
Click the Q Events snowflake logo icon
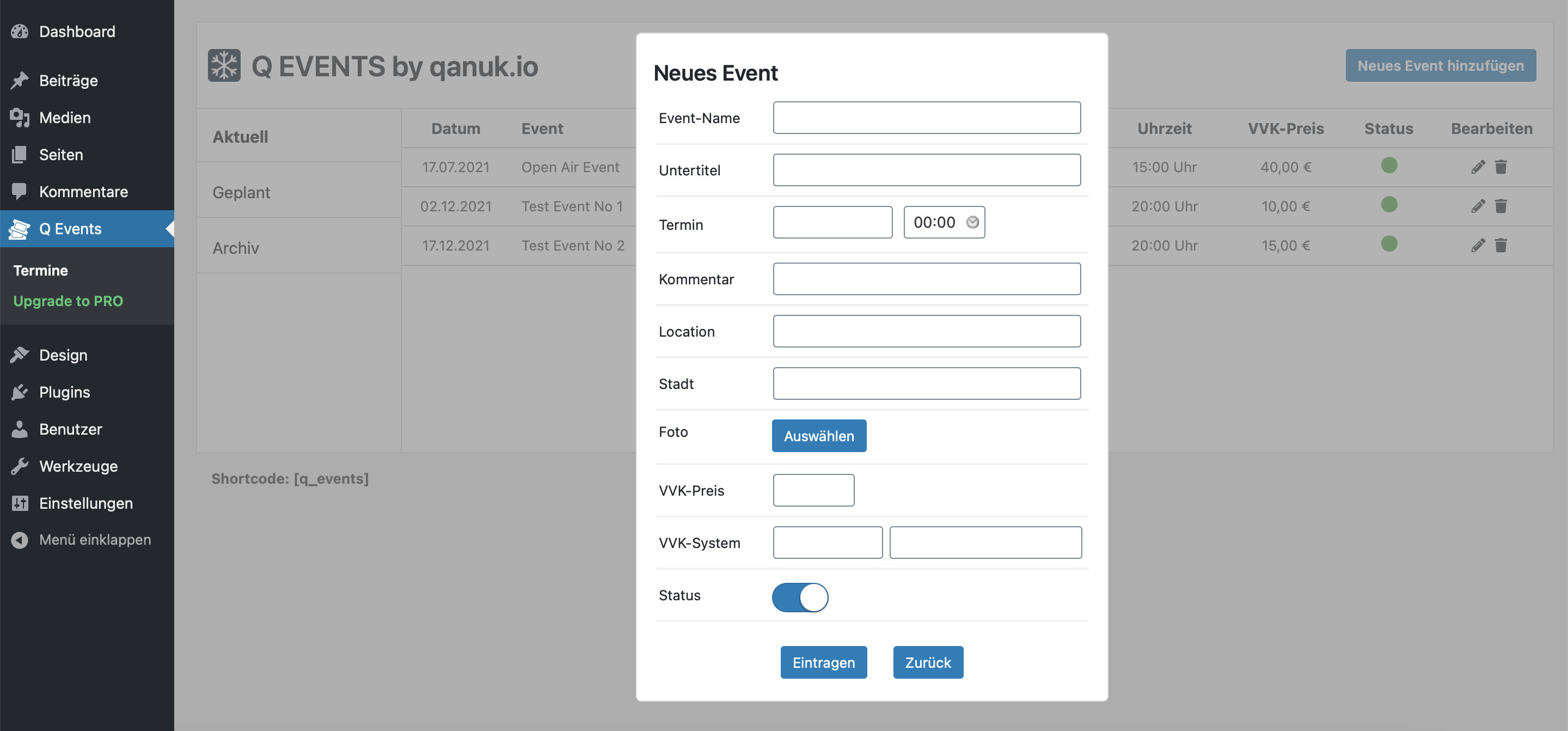(x=224, y=65)
